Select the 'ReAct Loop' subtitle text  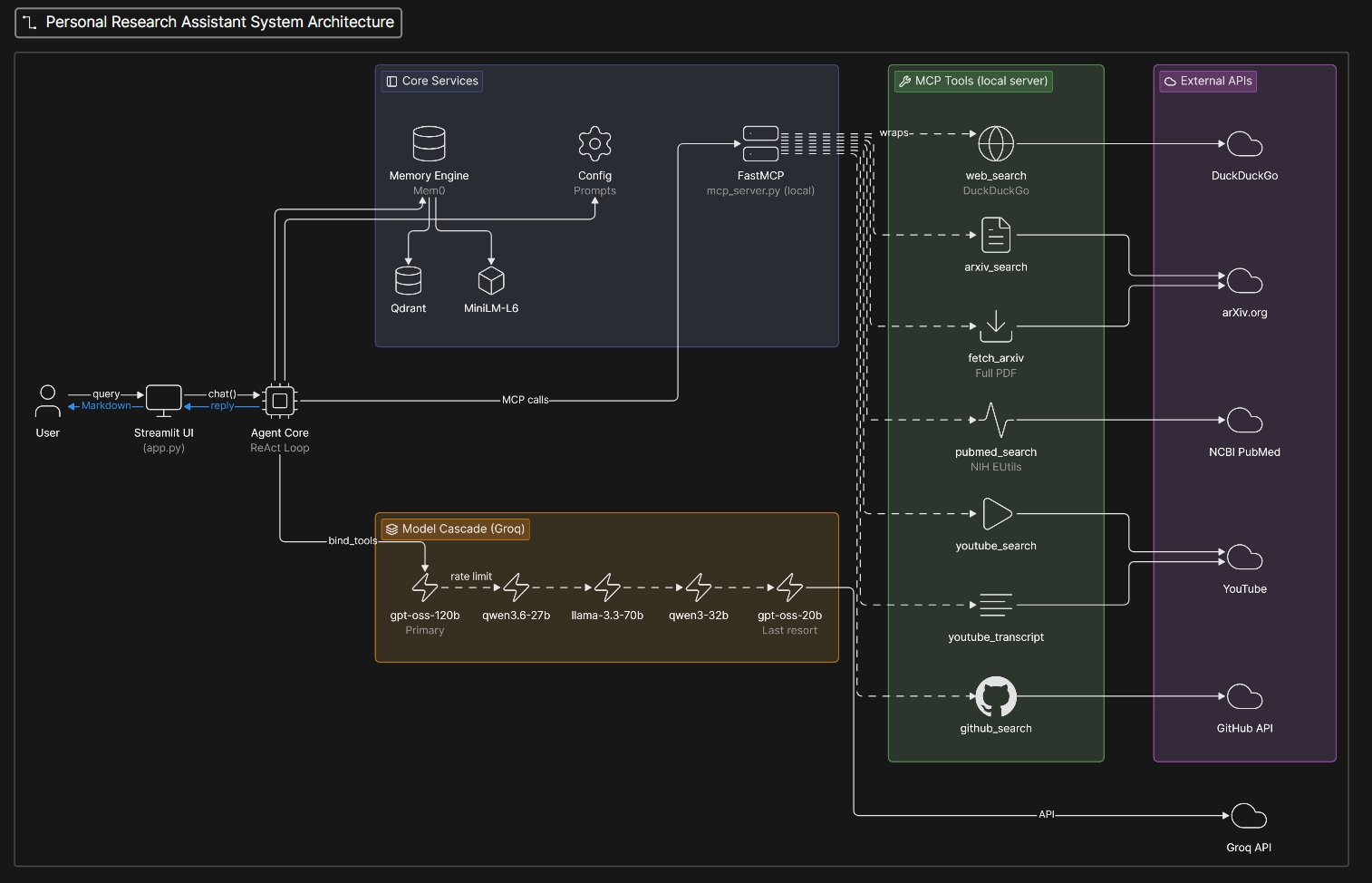pyautogui.click(x=280, y=448)
